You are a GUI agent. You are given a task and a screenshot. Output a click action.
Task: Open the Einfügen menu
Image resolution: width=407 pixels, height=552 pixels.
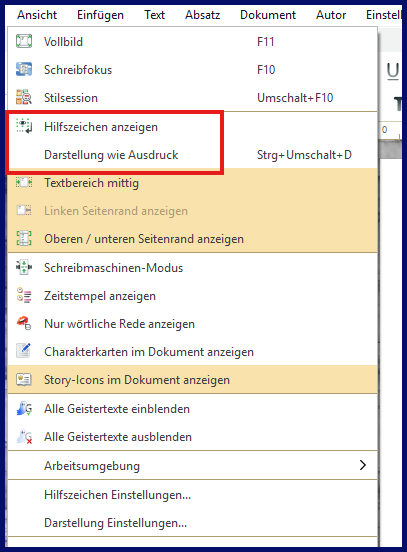click(100, 15)
